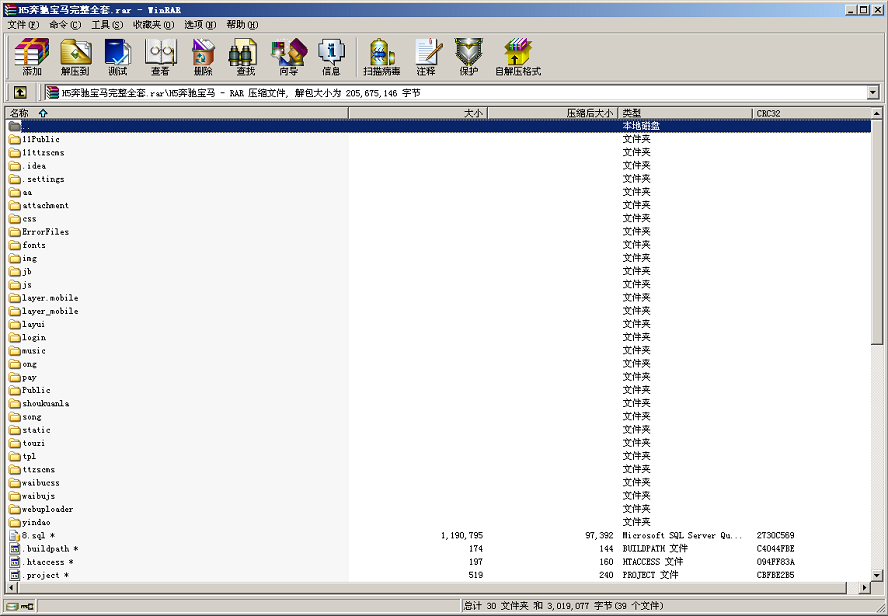The width and height of the screenshot is (888, 616).
Task: Click the Add (添加) toolbar icon
Action: (x=32, y=57)
